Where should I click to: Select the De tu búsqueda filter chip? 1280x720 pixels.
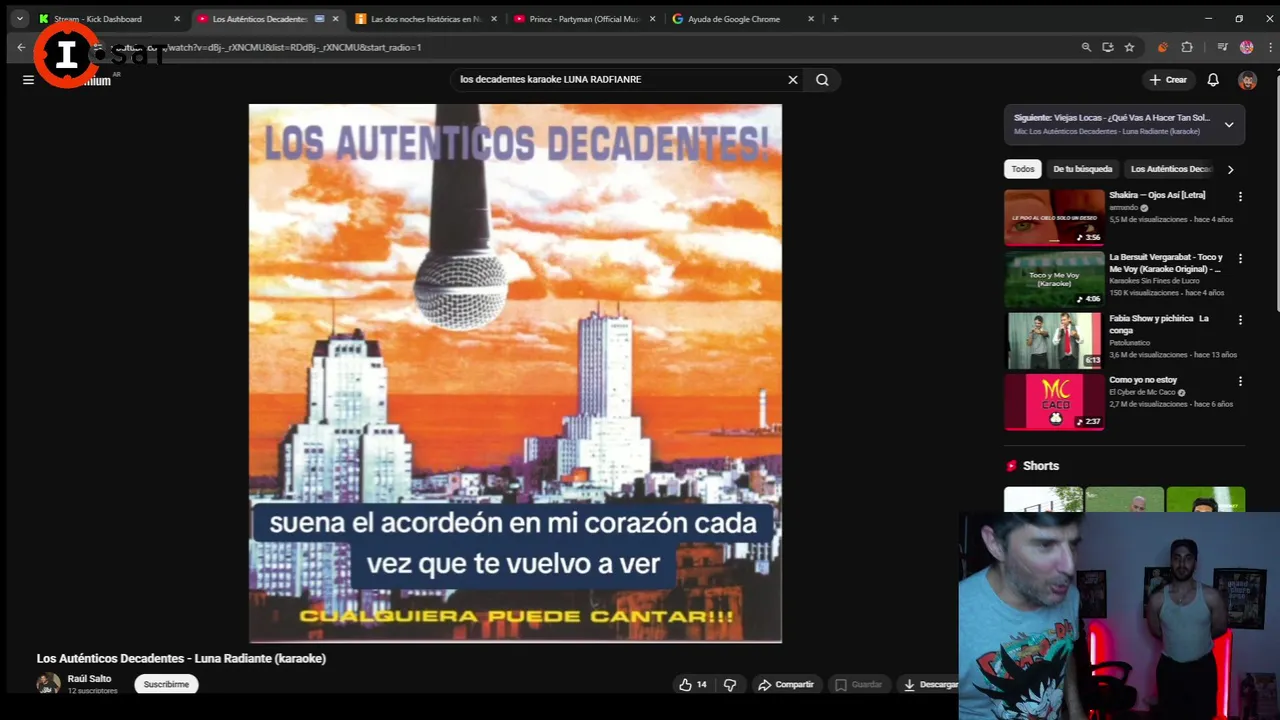click(1082, 169)
